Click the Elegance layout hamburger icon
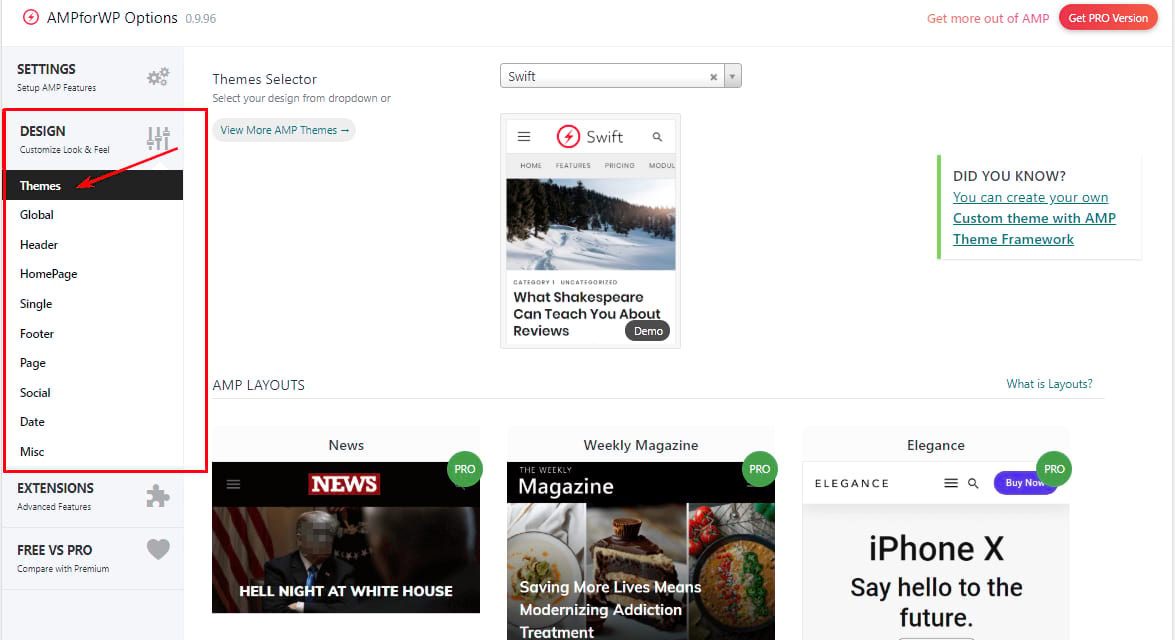This screenshot has height=640, width=1175. [x=951, y=483]
